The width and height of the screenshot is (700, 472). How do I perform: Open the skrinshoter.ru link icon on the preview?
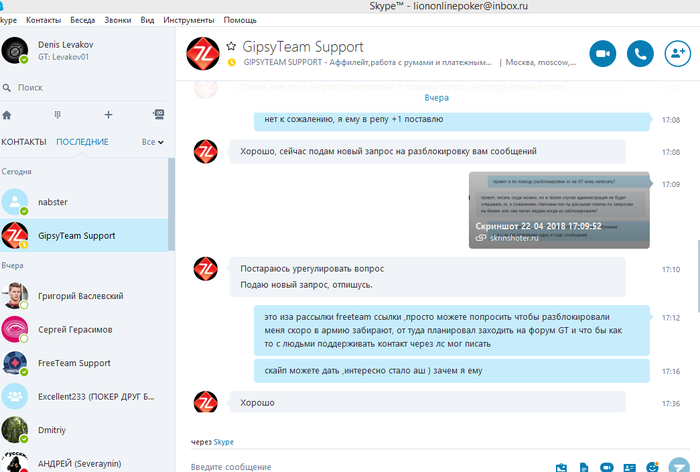pyautogui.click(x=480, y=238)
